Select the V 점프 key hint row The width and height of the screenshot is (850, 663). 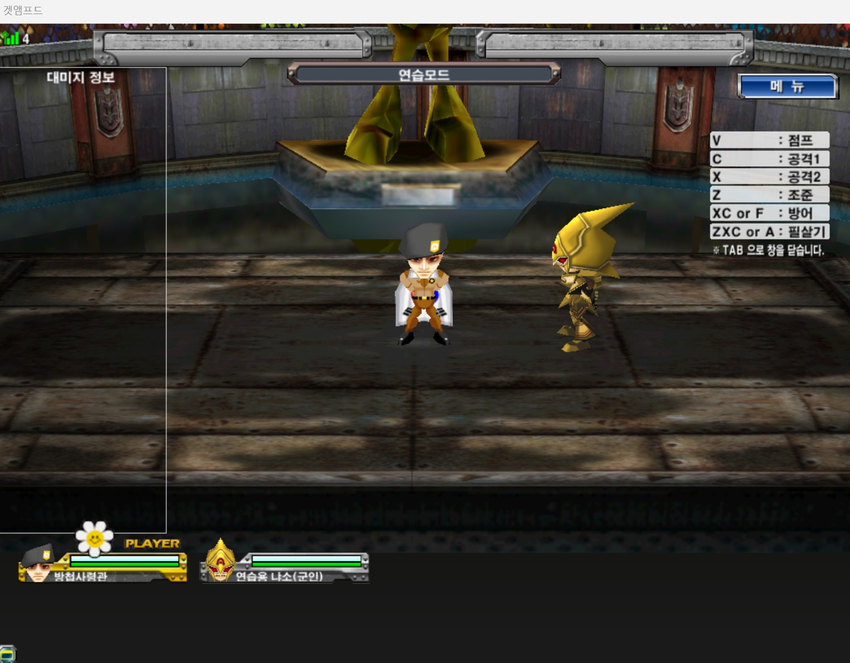pyautogui.click(x=769, y=141)
